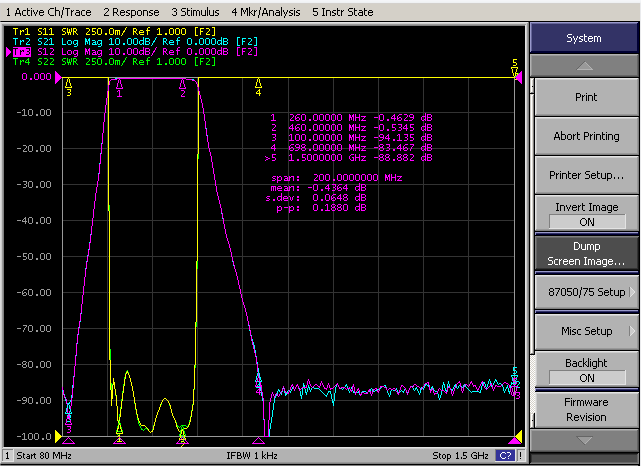The width and height of the screenshot is (641, 466).
Task: Select marker 4 triangle on the trace
Action: (258, 84)
